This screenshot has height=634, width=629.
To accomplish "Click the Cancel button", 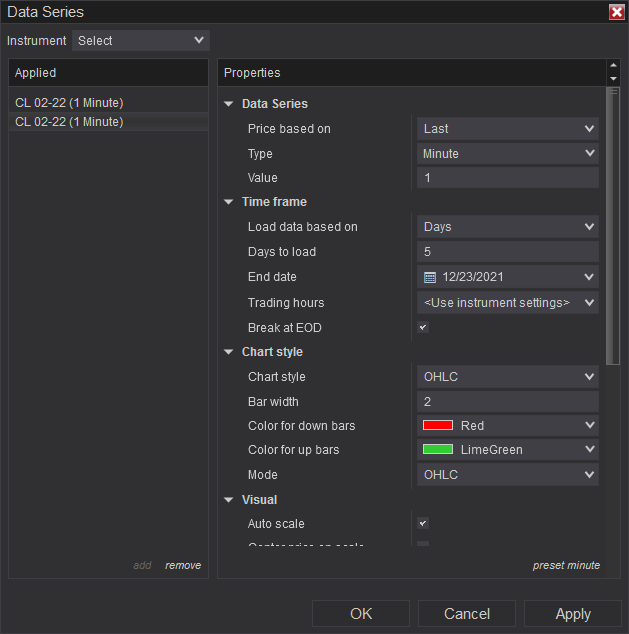I will pyautogui.click(x=467, y=614).
